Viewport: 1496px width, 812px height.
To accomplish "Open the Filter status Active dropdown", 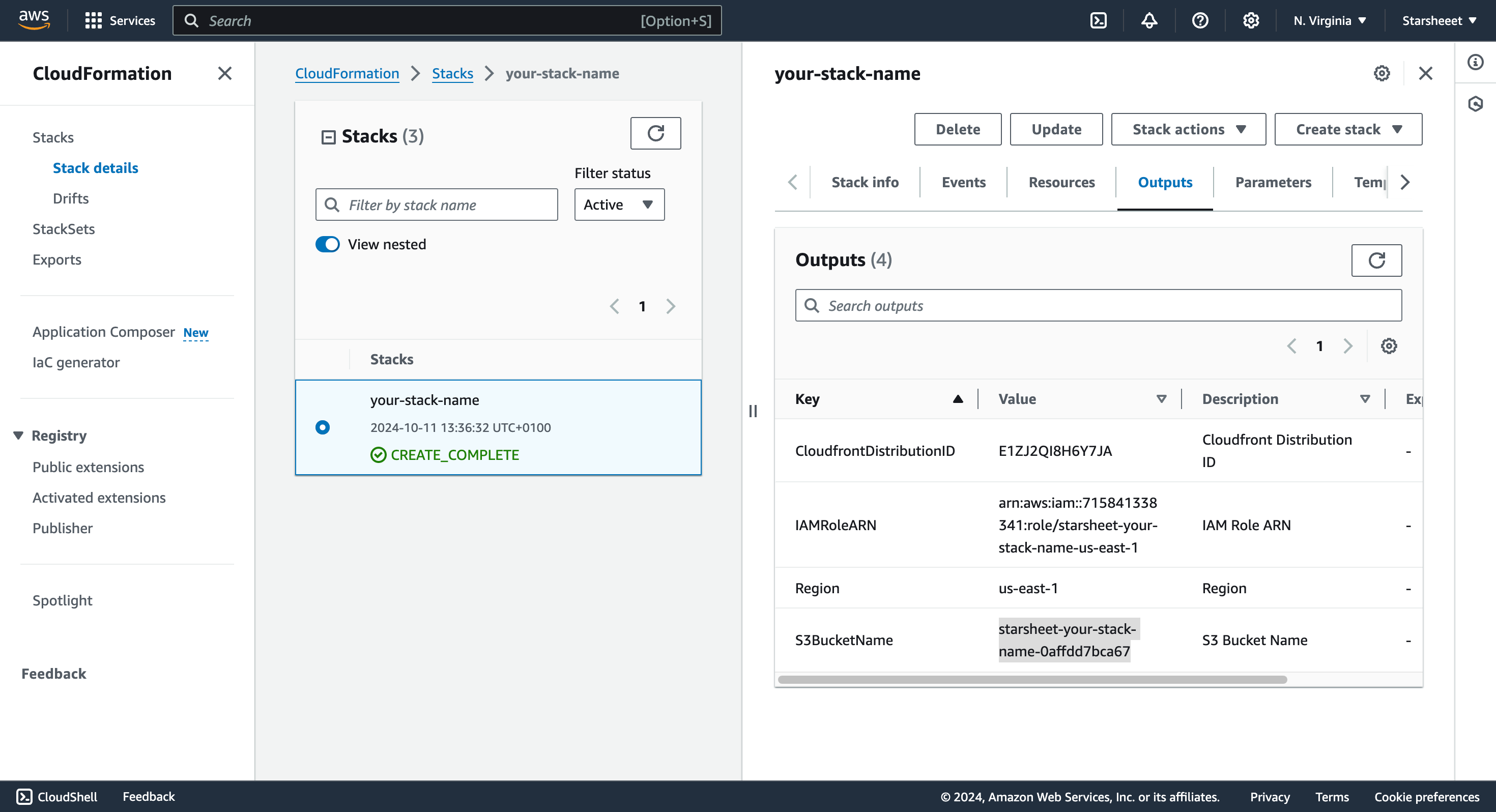I will (619, 205).
